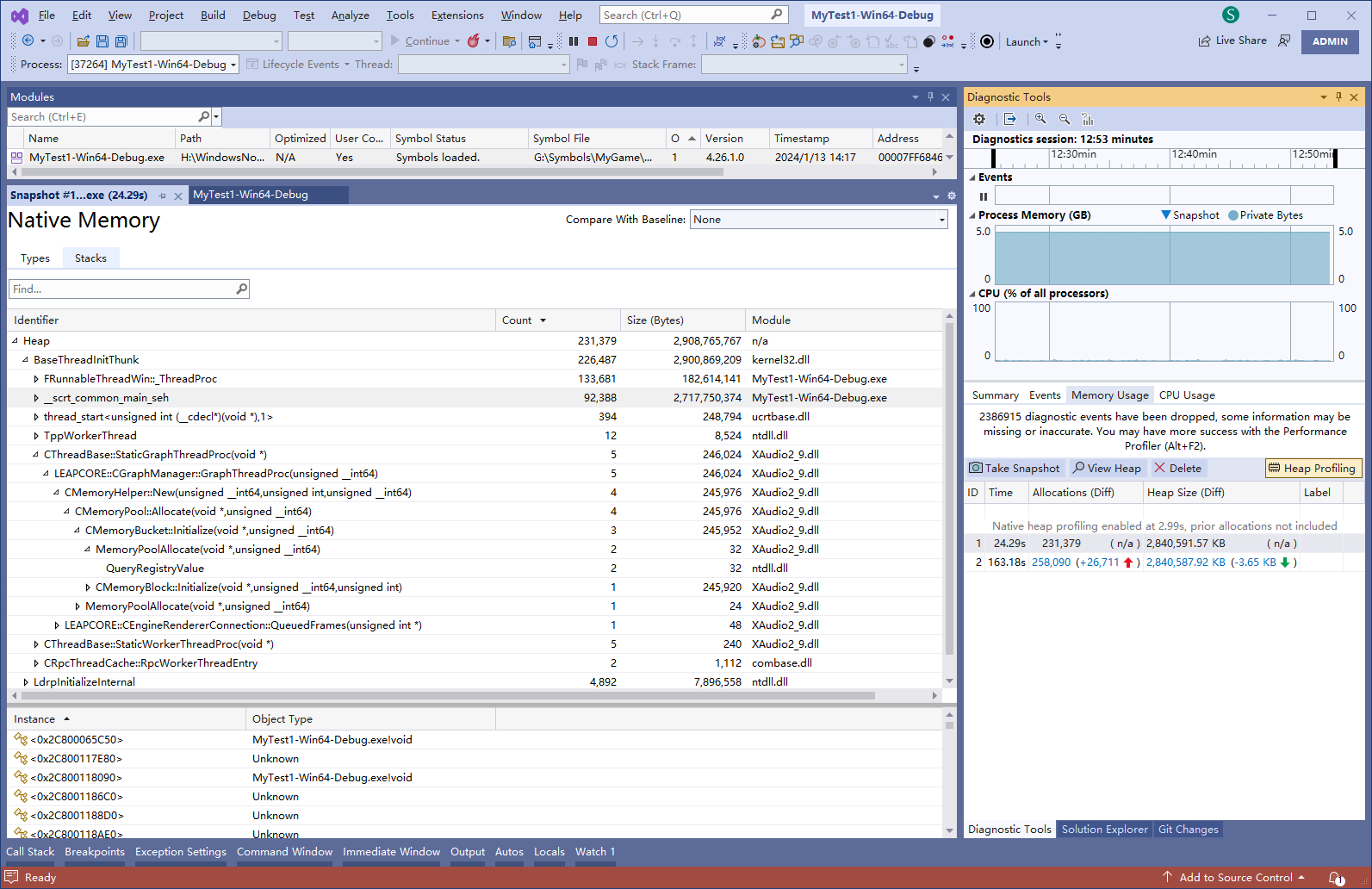Open the 2,840,587.92 KB heap size link

[x=1185, y=562]
